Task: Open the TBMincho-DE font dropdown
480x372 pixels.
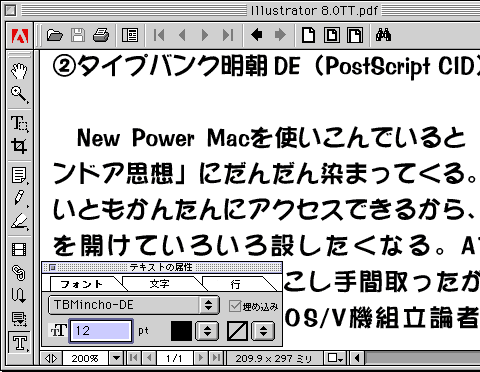Action: point(133,305)
